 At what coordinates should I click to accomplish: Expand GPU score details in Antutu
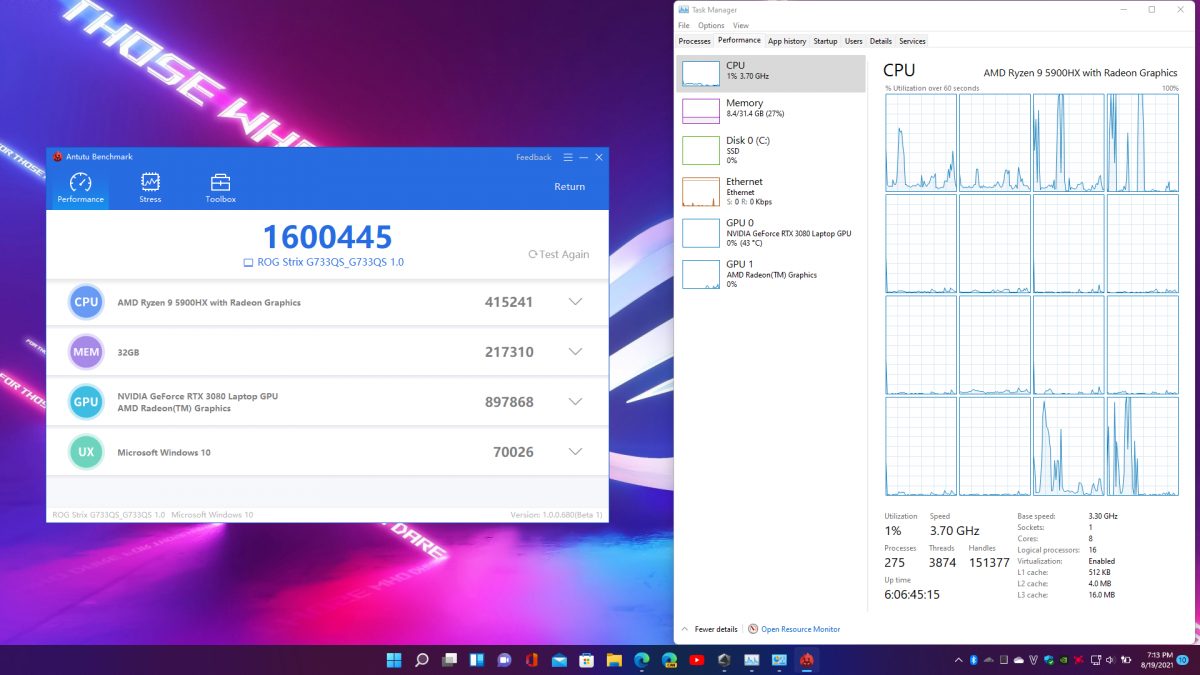point(575,402)
